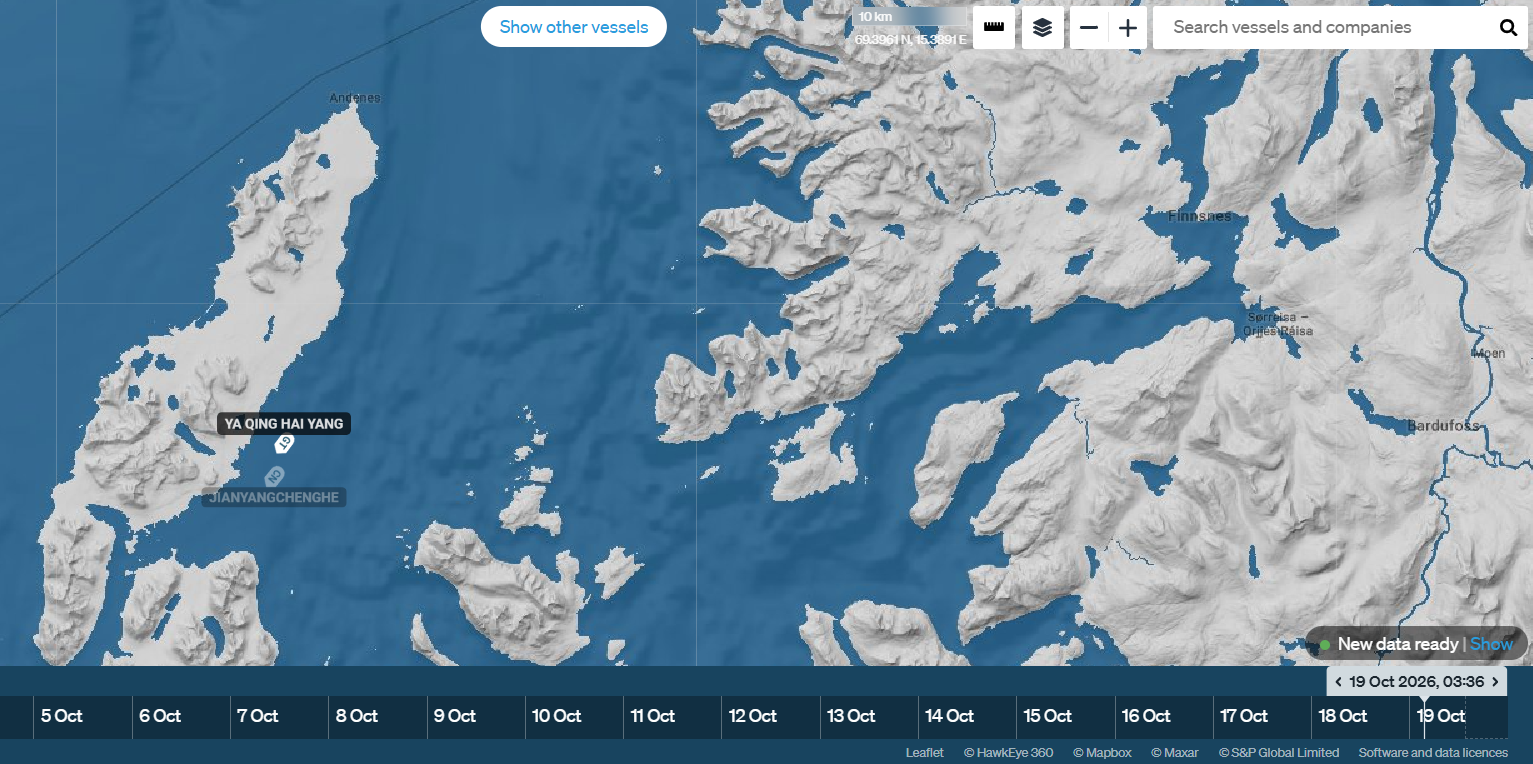Zoom in the map with plus button

pos(1128,28)
